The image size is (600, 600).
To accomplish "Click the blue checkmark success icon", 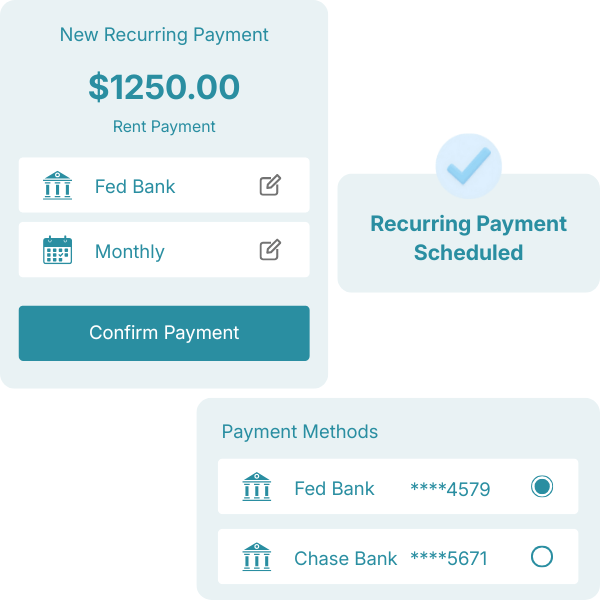I will (x=468, y=166).
